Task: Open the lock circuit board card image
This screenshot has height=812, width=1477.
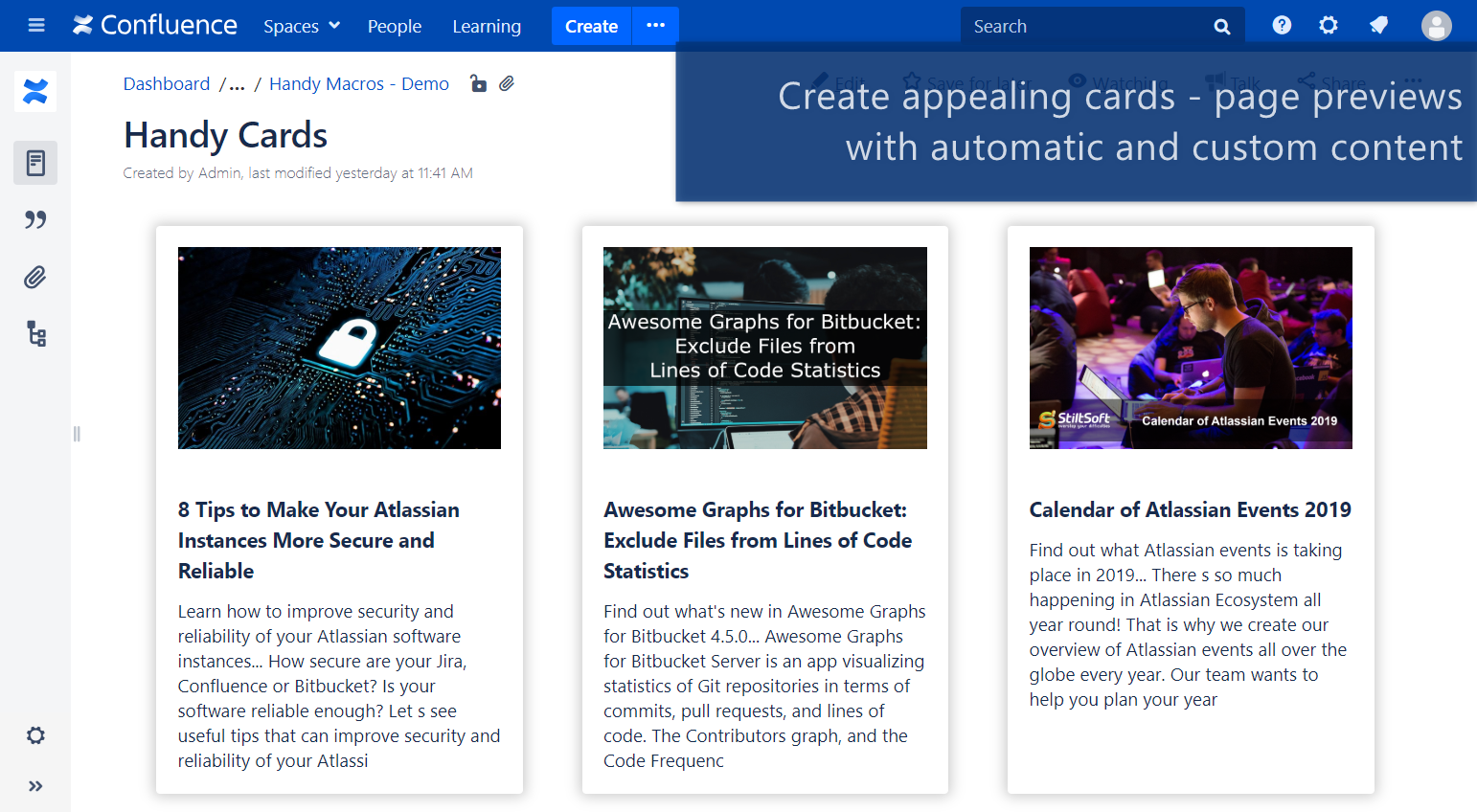Action: [339, 348]
